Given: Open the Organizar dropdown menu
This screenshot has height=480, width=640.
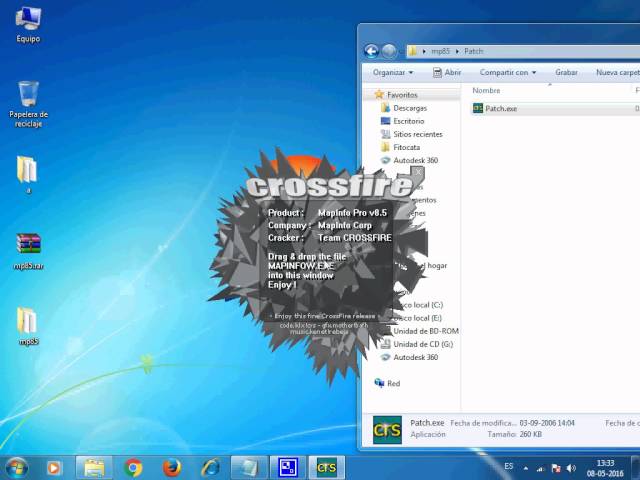Looking at the screenshot, I should click(x=393, y=73).
